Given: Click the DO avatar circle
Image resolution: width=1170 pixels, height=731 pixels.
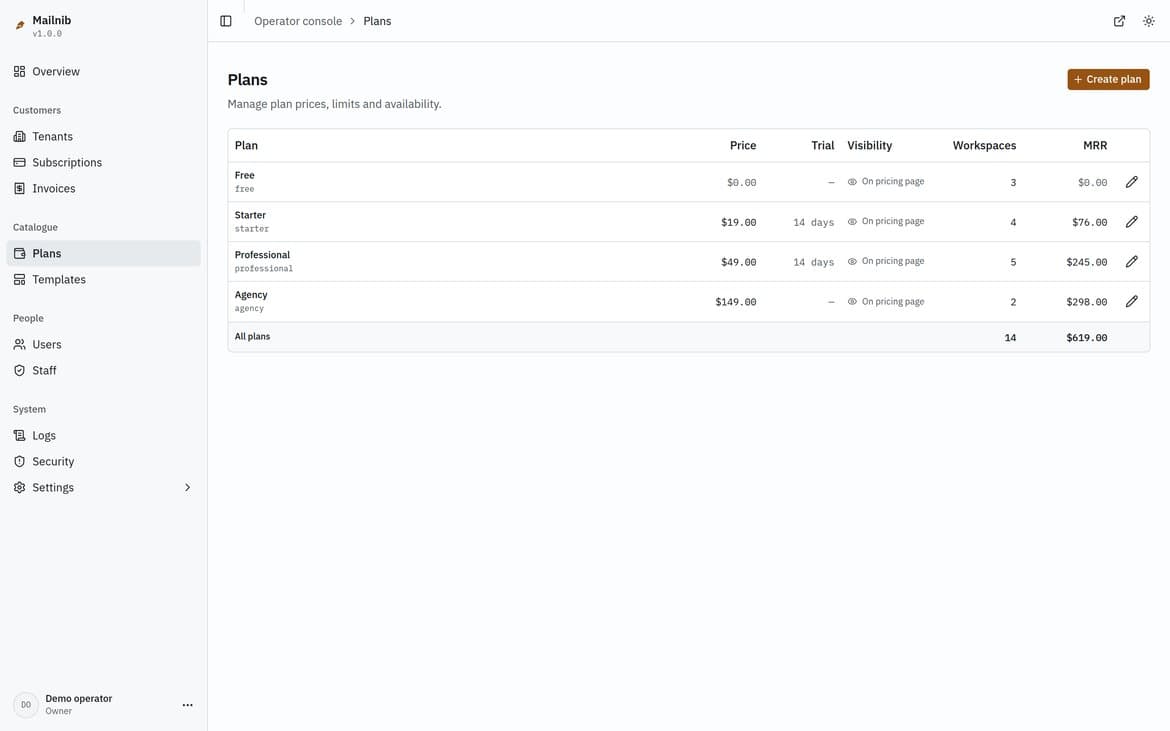Looking at the screenshot, I should (x=26, y=705).
